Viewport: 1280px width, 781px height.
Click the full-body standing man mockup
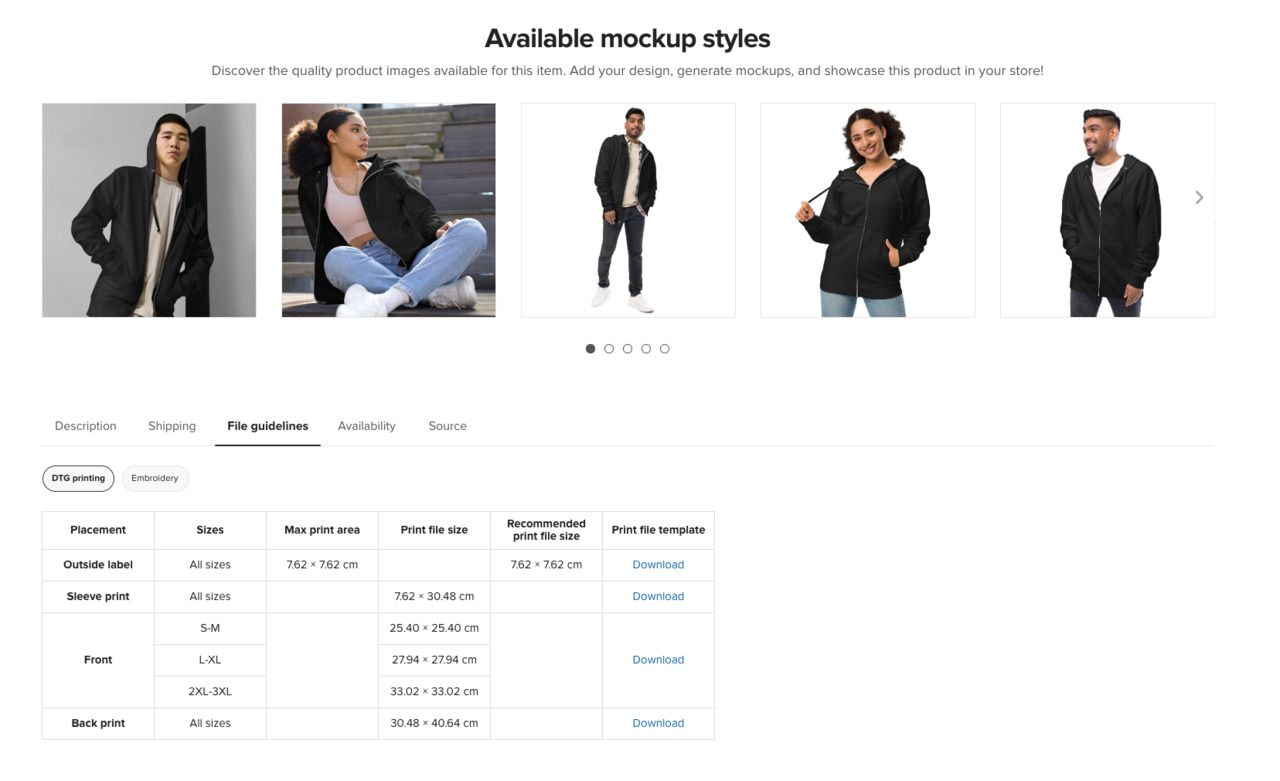click(x=628, y=208)
